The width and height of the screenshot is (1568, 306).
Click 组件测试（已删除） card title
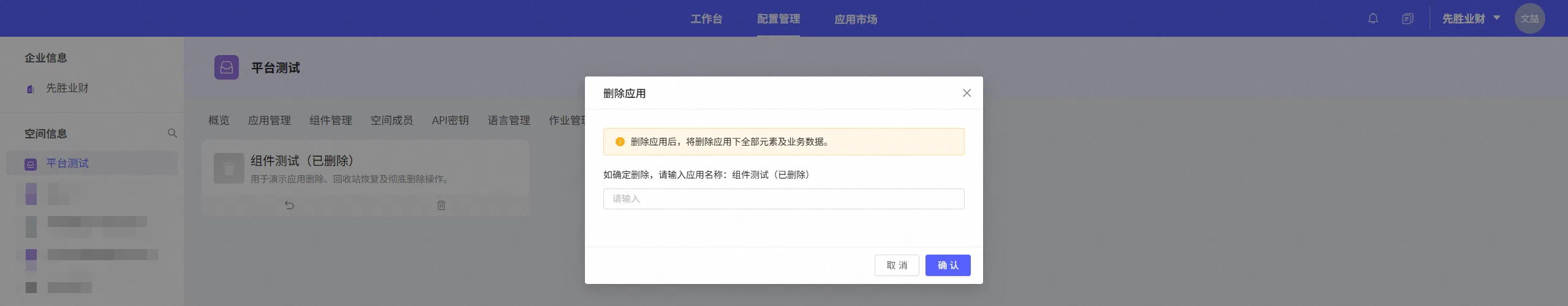(x=302, y=161)
